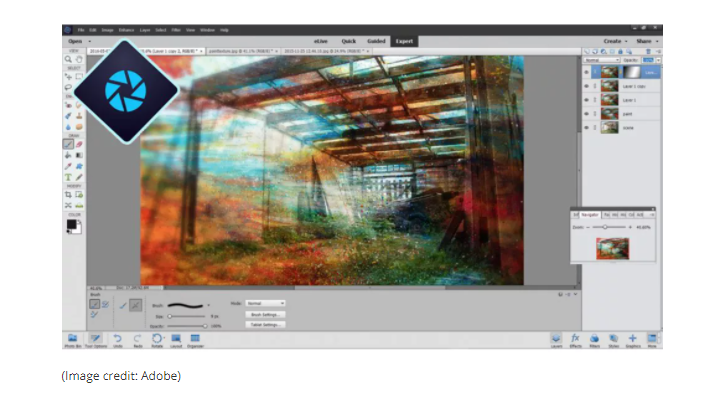This screenshot has height=409, width=727.
Task: Hide the Layer 1 copy layer
Action: 586,86
